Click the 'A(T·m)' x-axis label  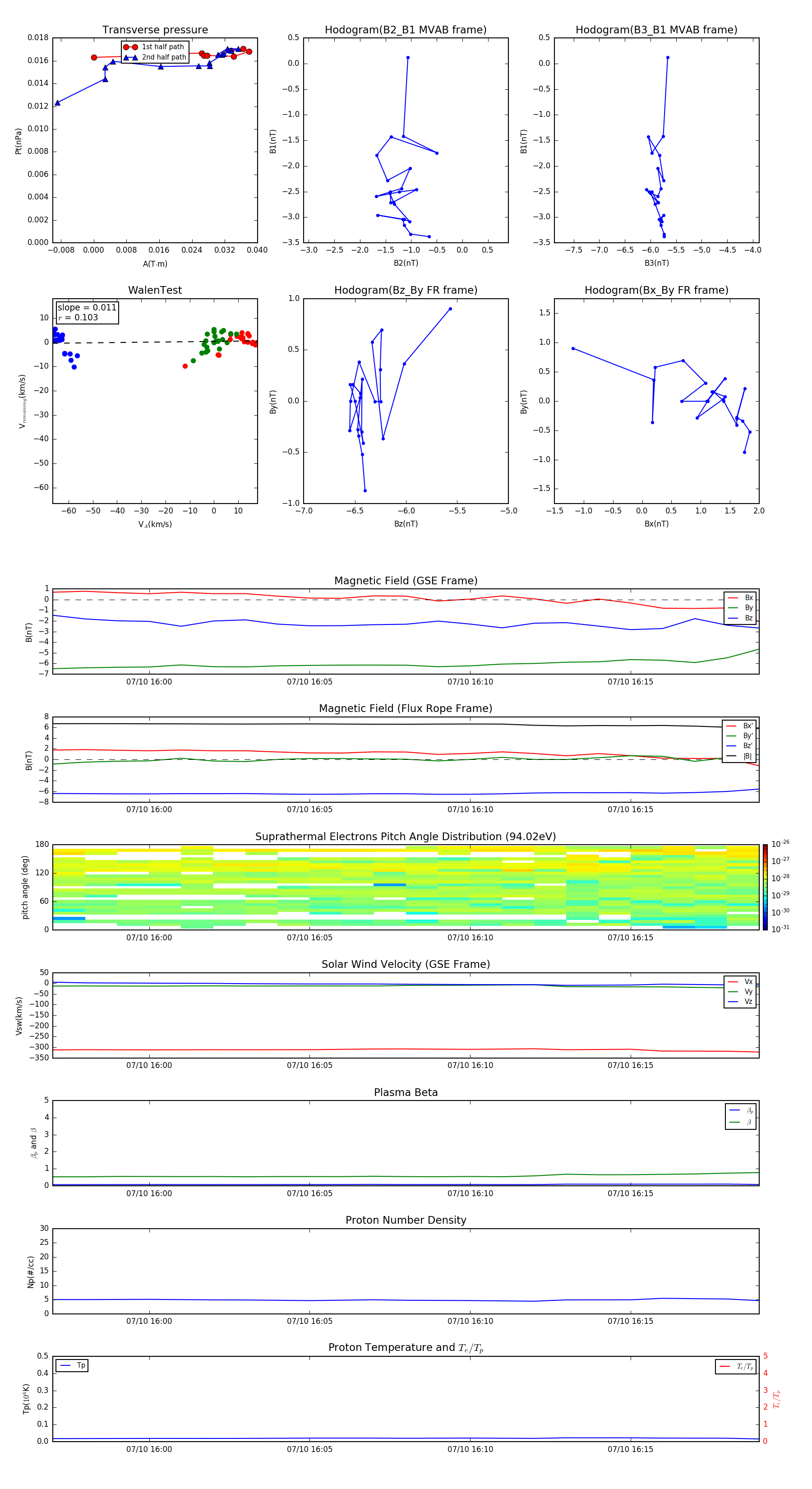(155, 264)
